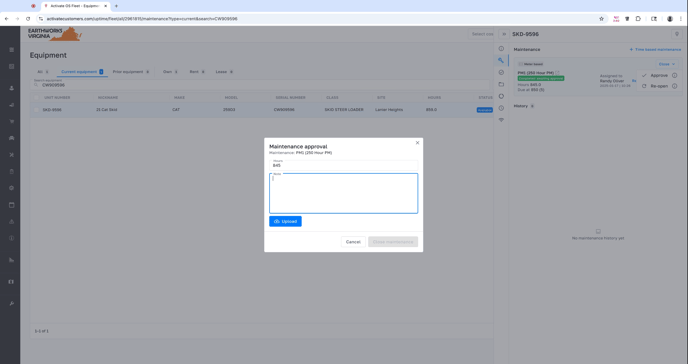The width and height of the screenshot is (688, 364).
Task: Bookmark the page with the star icon
Action: (601, 19)
